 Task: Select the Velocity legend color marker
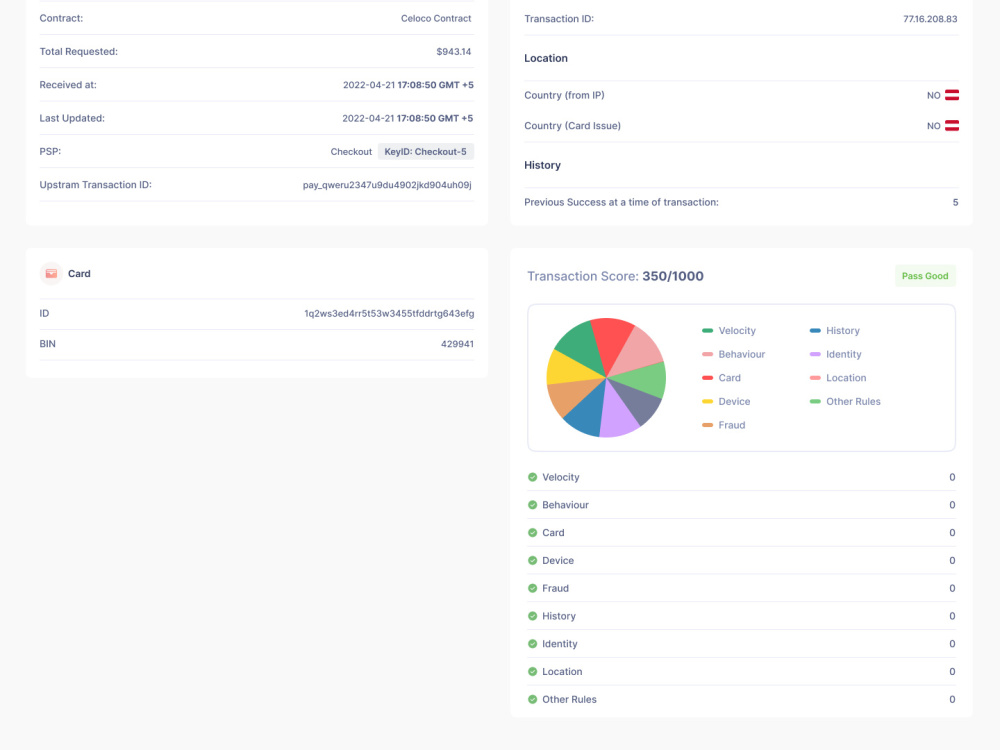[707, 330]
